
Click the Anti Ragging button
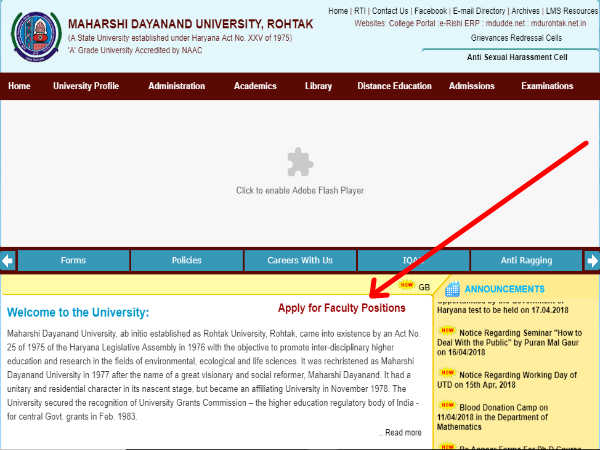click(x=527, y=261)
